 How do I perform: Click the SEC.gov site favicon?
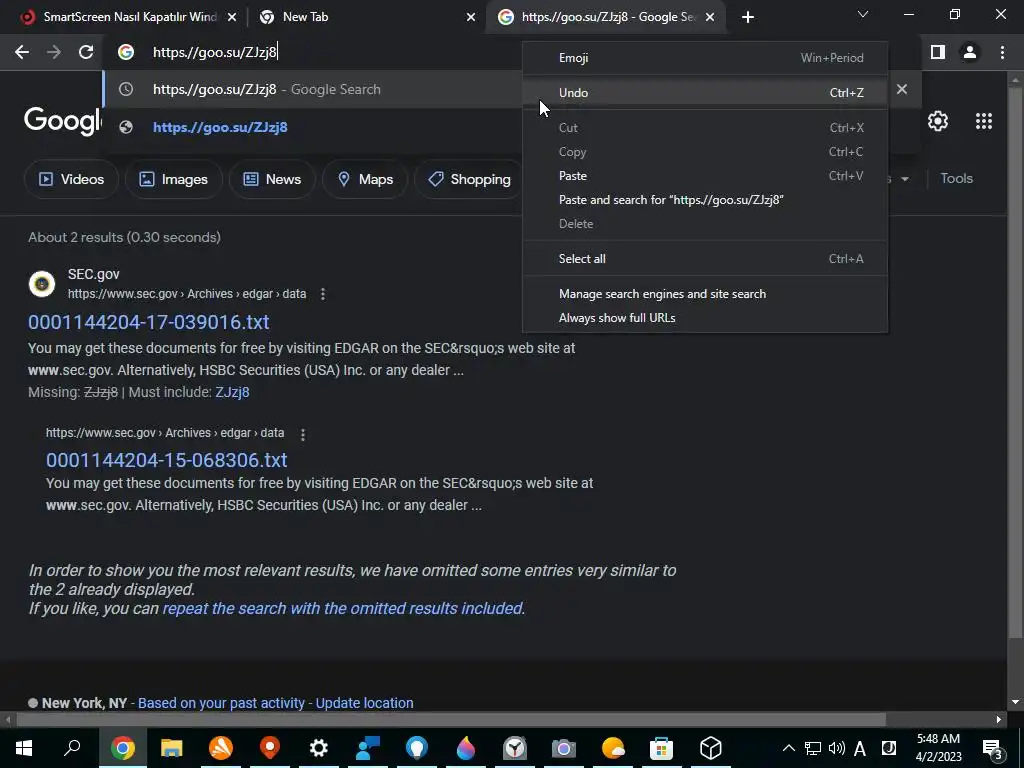coord(42,284)
